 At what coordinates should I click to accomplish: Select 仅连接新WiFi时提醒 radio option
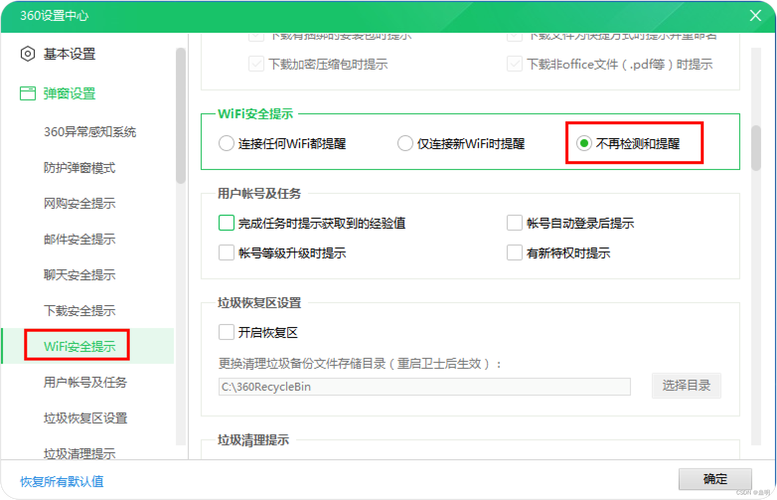click(x=405, y=144)
